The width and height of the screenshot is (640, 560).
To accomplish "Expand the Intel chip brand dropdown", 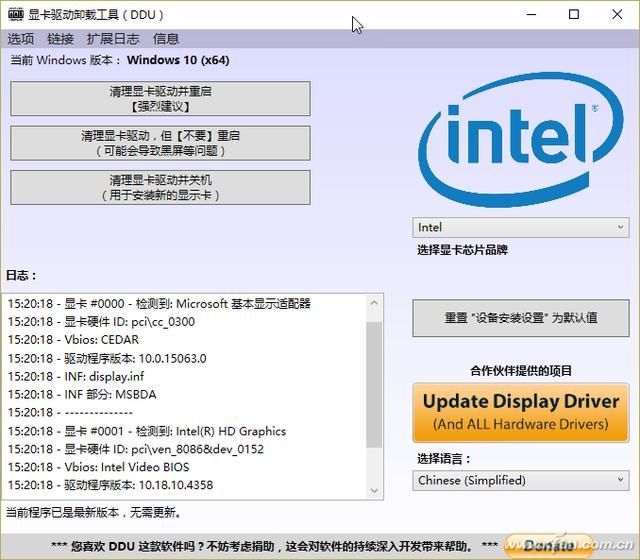I will point(521,227).
